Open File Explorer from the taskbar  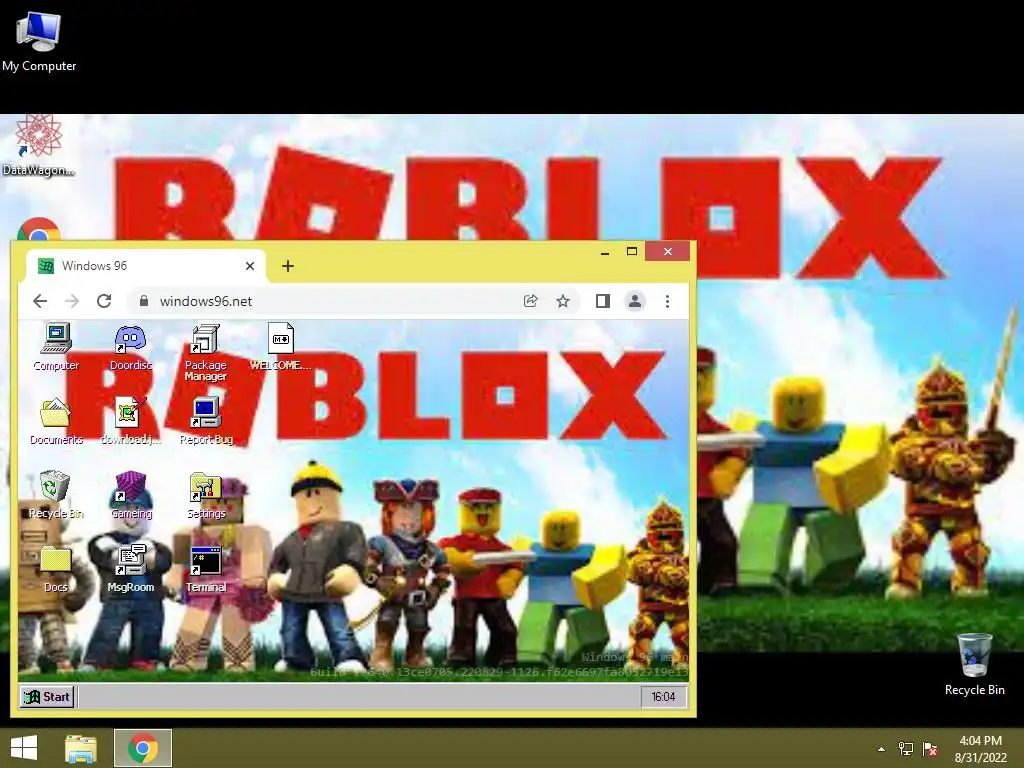point(80,748)
